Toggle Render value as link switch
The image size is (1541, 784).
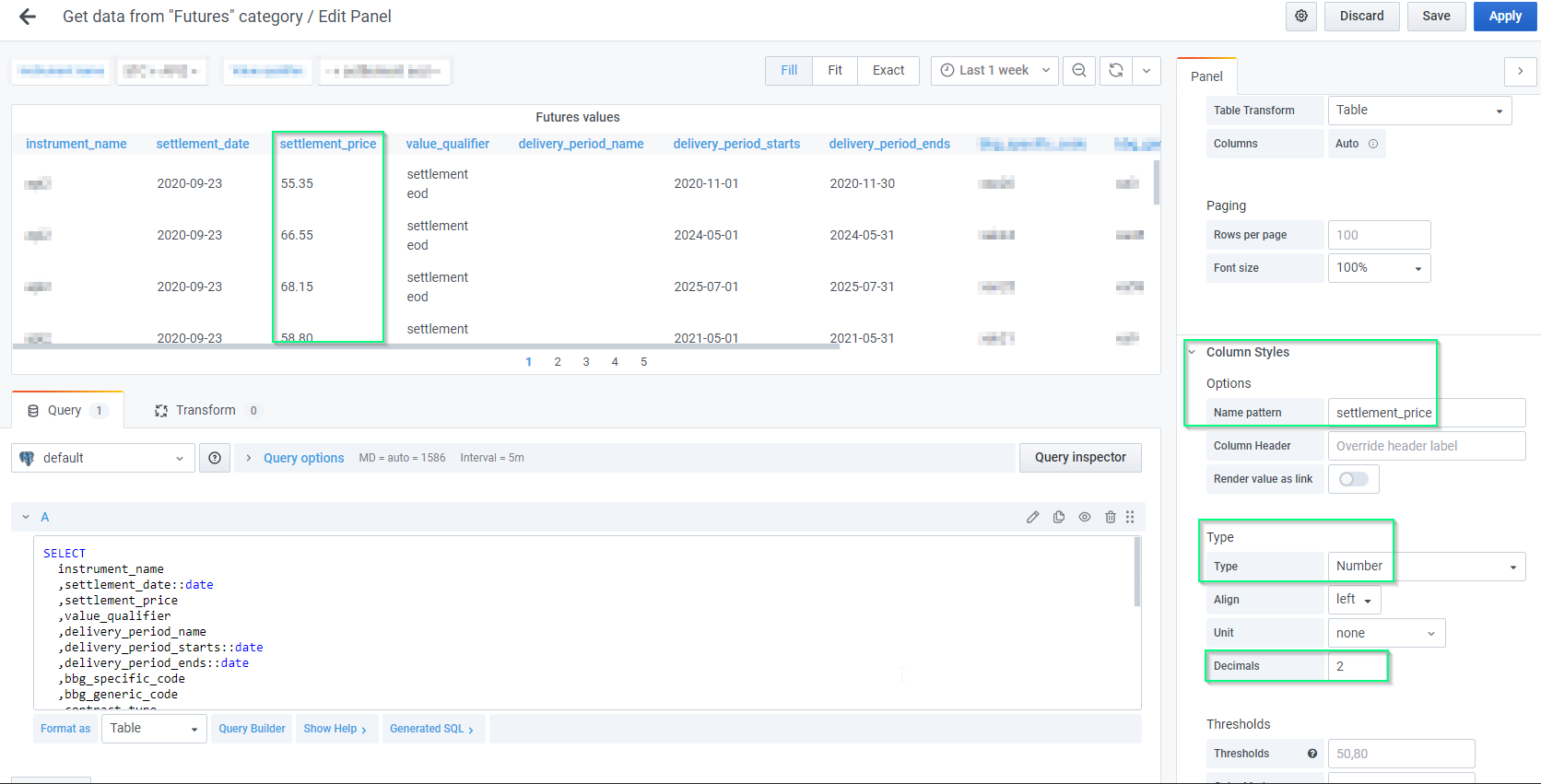[x=1353, y=479]
